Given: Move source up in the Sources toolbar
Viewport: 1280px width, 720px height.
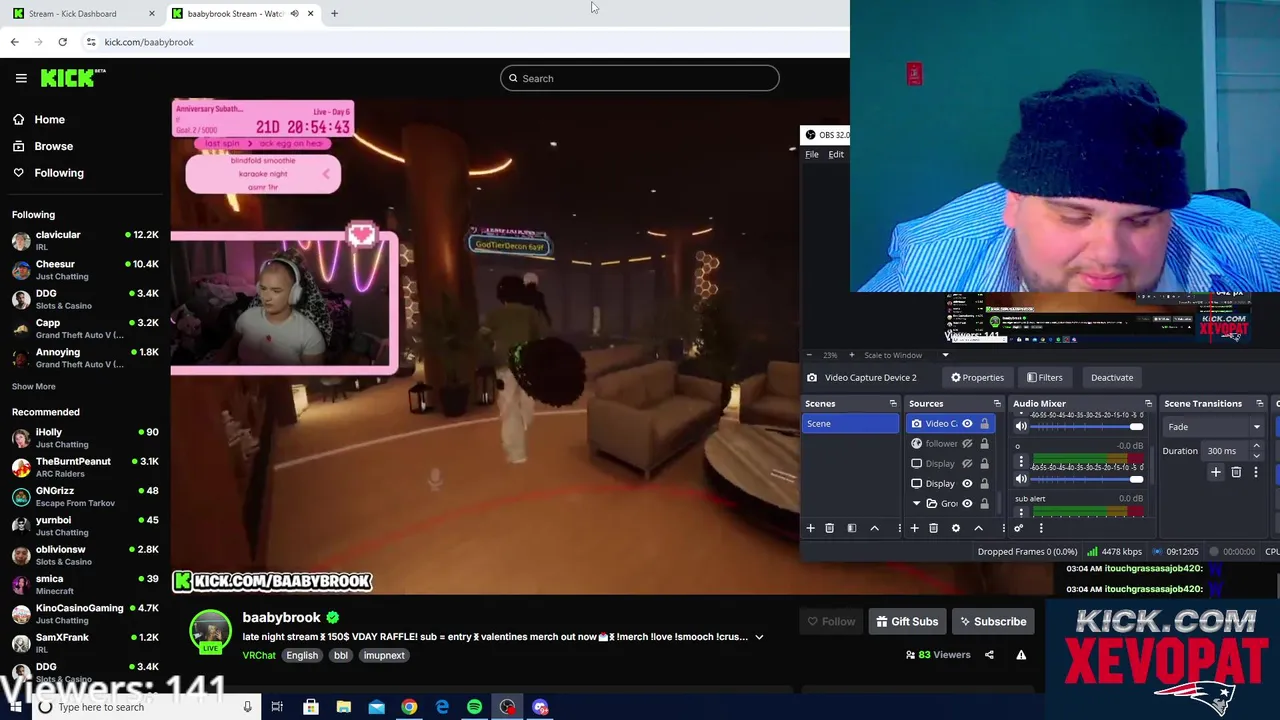Looking at the screenshot, I should [978, 528].
